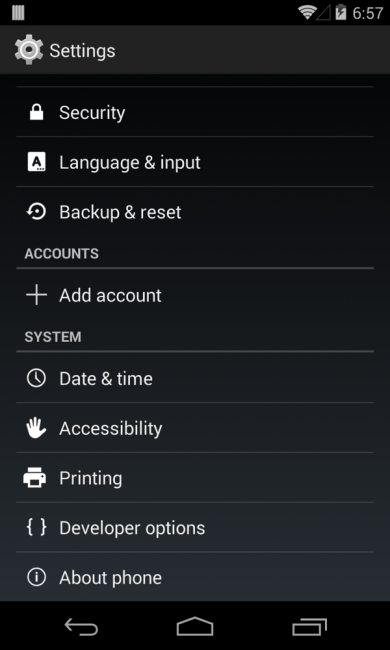Open Language & input settings
The image size is (390, 650).
[195, 162]
